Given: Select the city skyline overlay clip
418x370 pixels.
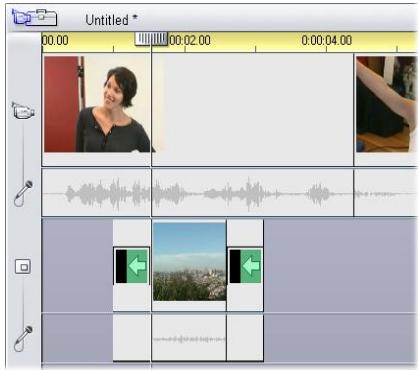Looking at the screenshot, I should (189, 262).
